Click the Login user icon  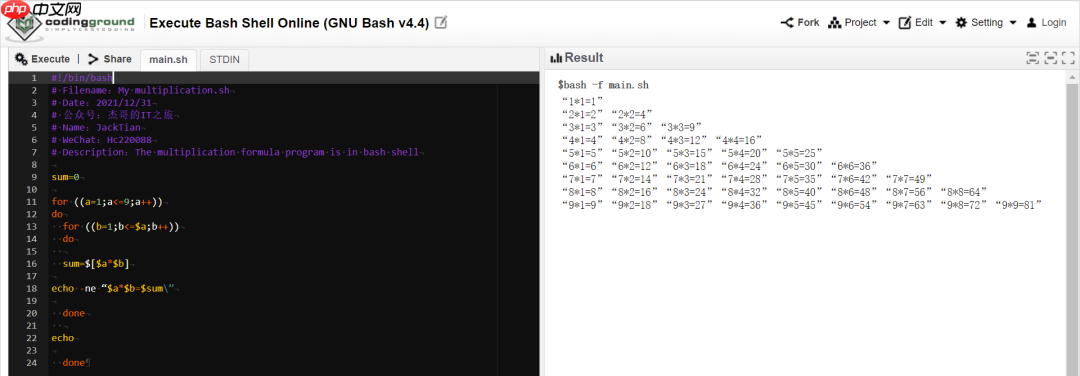1031,23
